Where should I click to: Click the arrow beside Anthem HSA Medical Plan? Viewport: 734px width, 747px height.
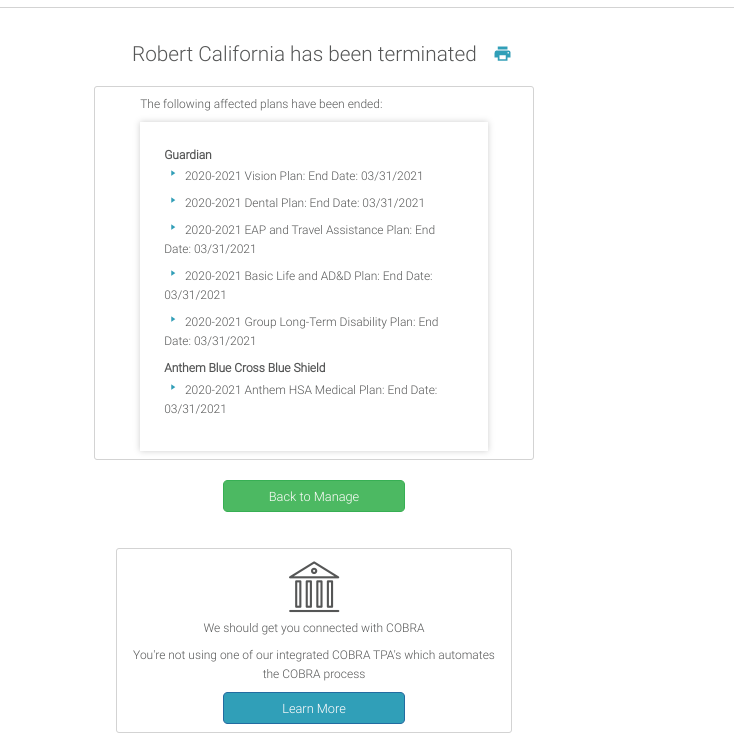coord(173,387)
